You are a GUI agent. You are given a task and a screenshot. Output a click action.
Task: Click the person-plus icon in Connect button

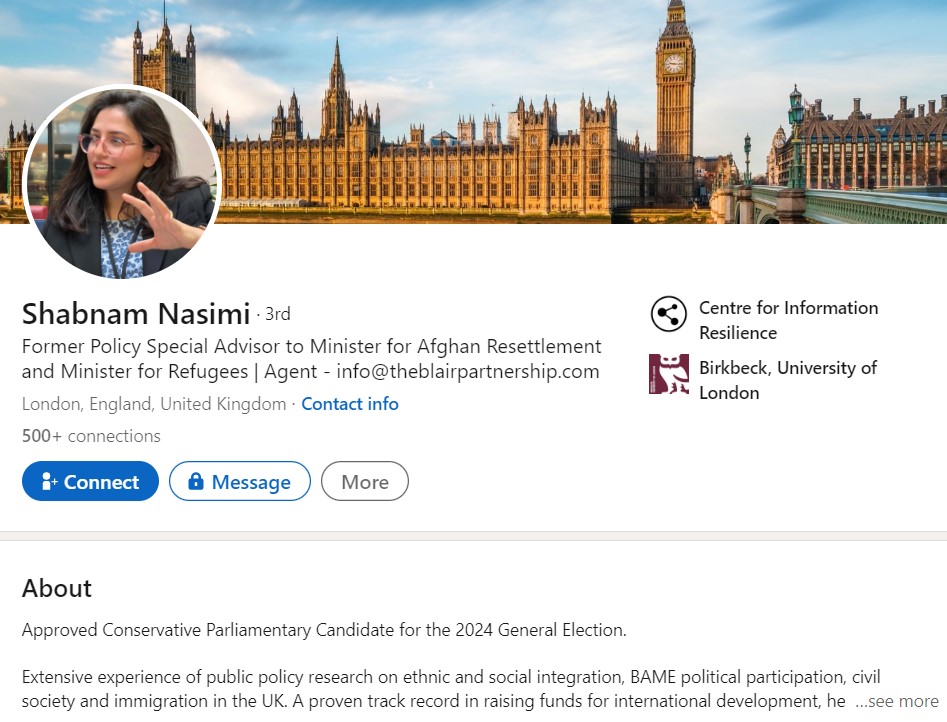[49, 482]
